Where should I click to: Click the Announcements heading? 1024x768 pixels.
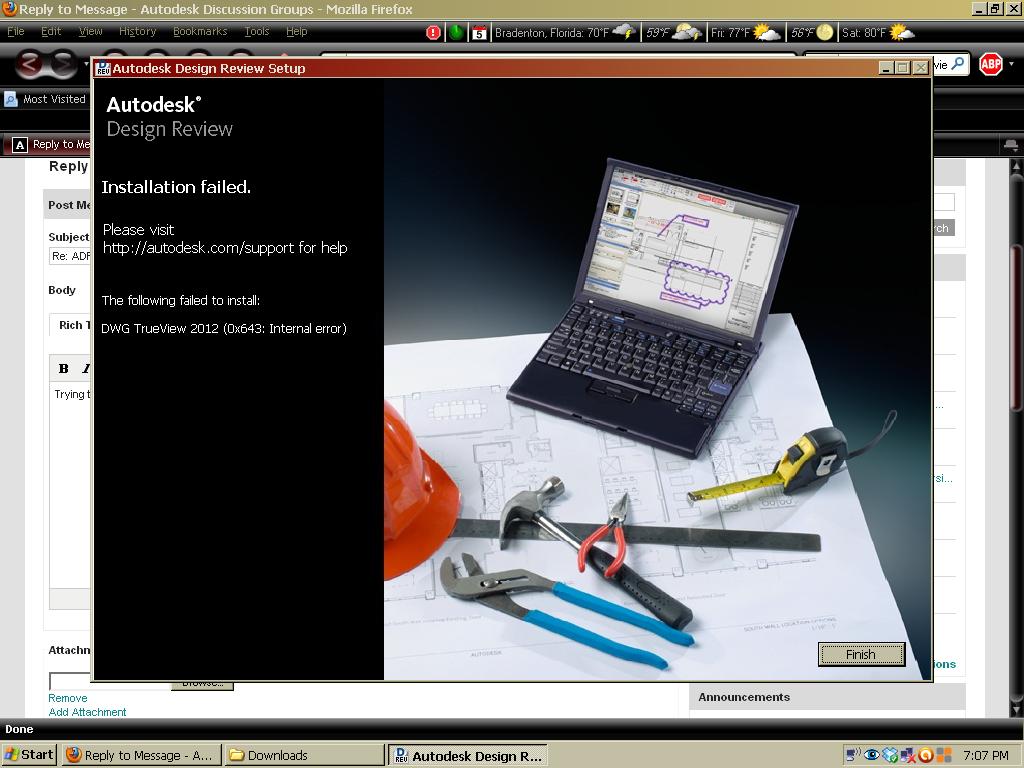pyautogui.click(x=744, y=697)
